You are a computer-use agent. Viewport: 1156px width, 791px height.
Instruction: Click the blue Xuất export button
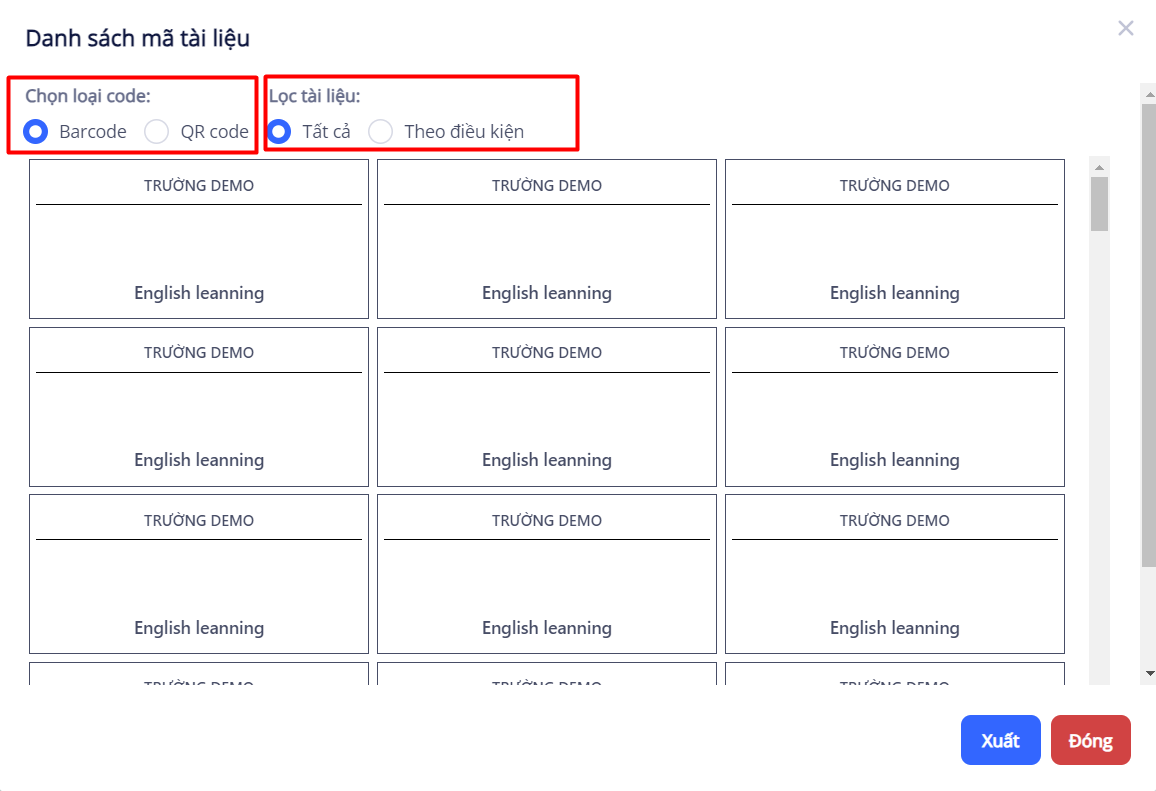pyautogui.click(x=1000, y=740)
